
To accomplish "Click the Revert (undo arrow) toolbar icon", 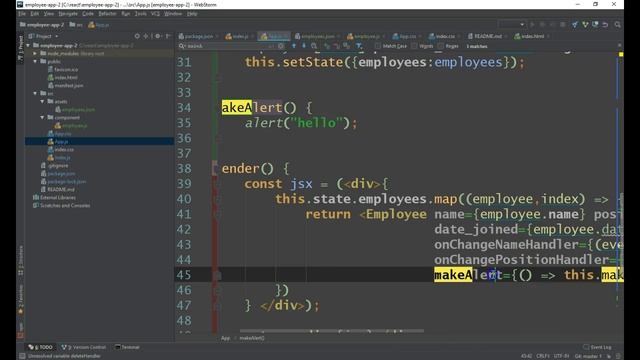I will click(x=605, y=25).
